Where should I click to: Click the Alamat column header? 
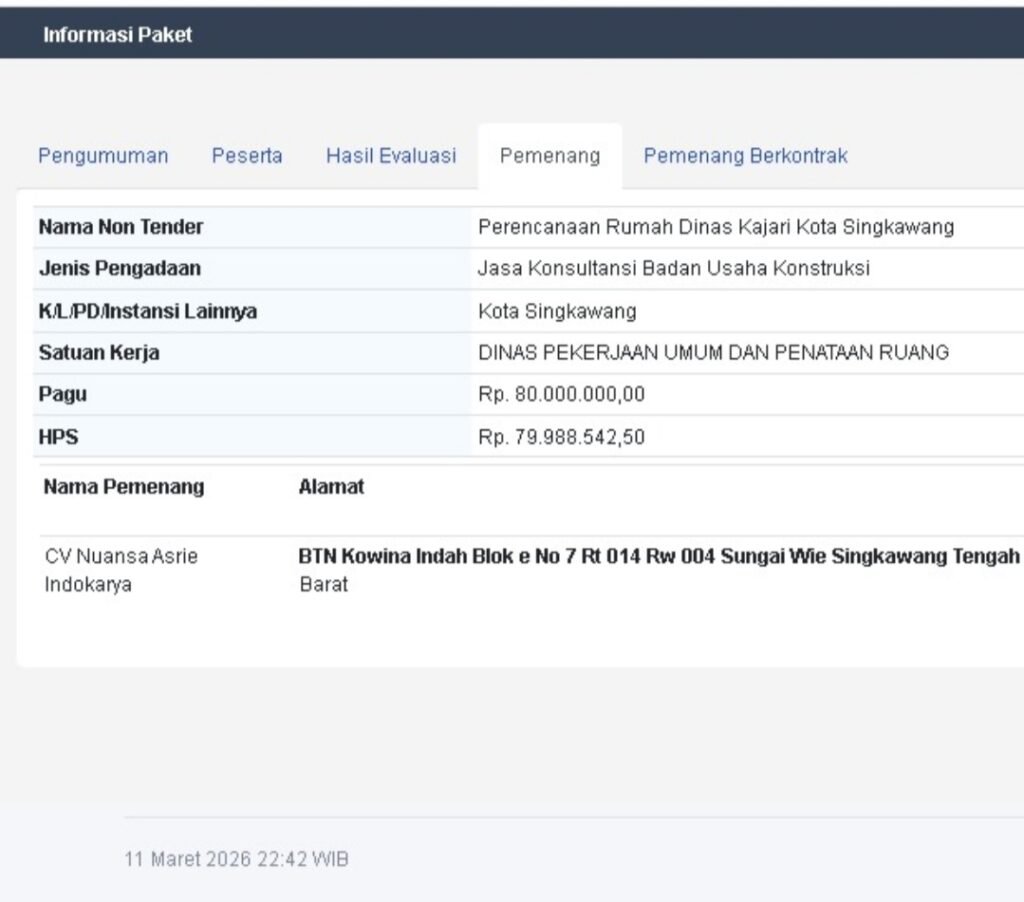(331, 487)
